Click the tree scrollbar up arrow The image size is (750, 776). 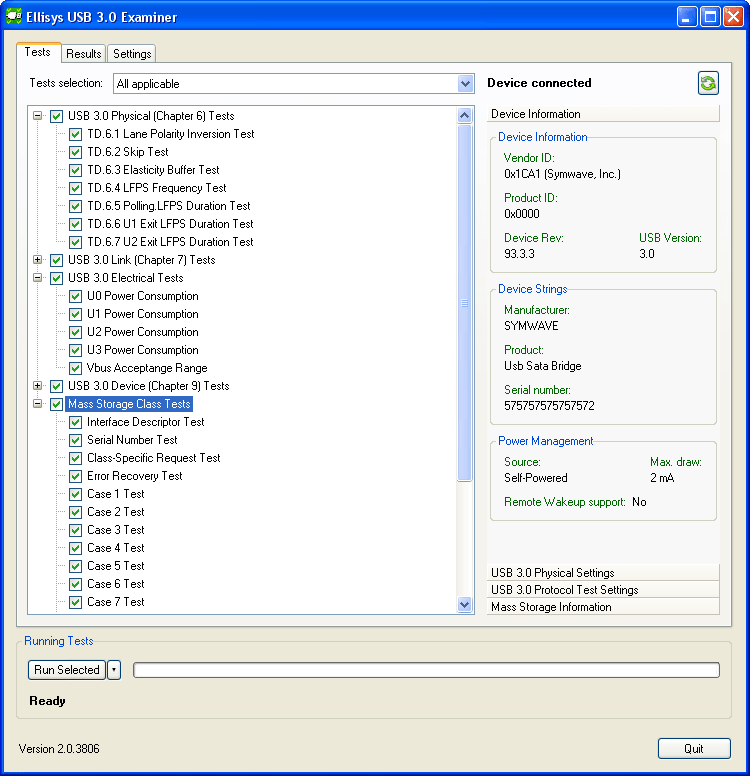coord(465,116)
